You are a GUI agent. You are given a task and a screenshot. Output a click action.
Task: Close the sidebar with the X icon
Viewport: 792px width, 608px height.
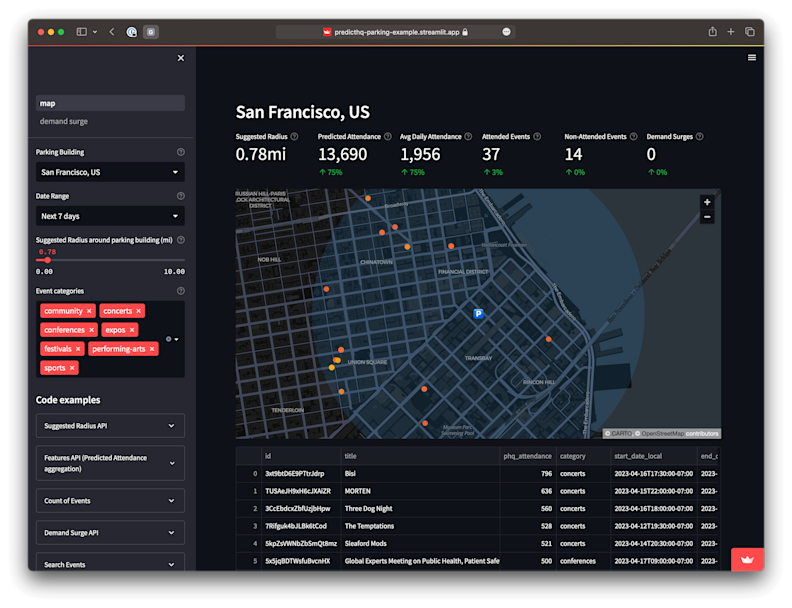point(181,58)
